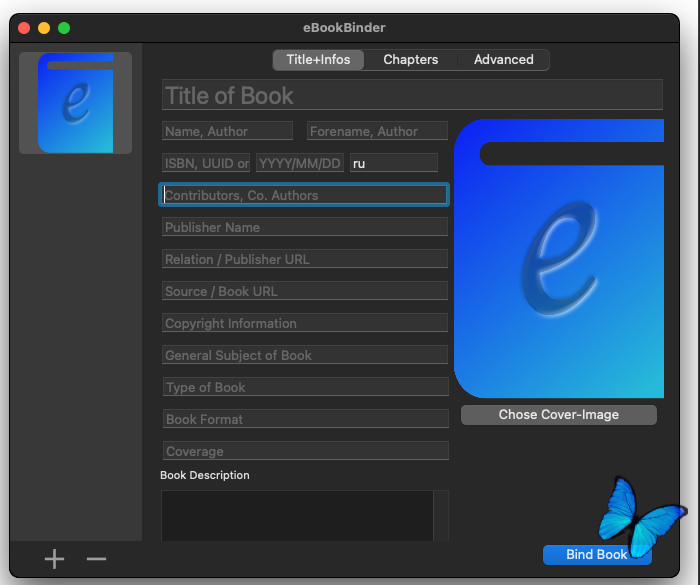
Task: Click the Type of Book field
Action: pyautogui.click(x=306, y=387)
